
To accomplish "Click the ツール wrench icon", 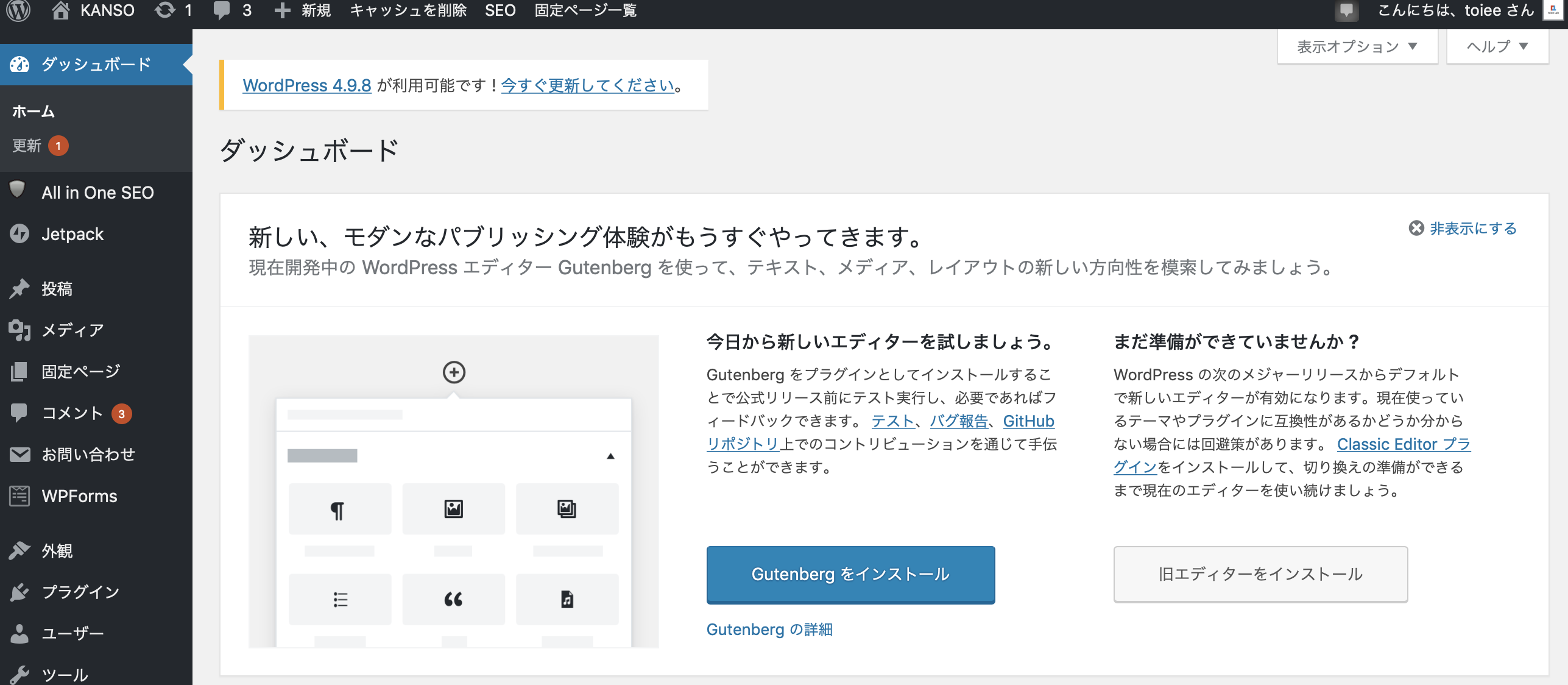I will (x=19, y=675).
